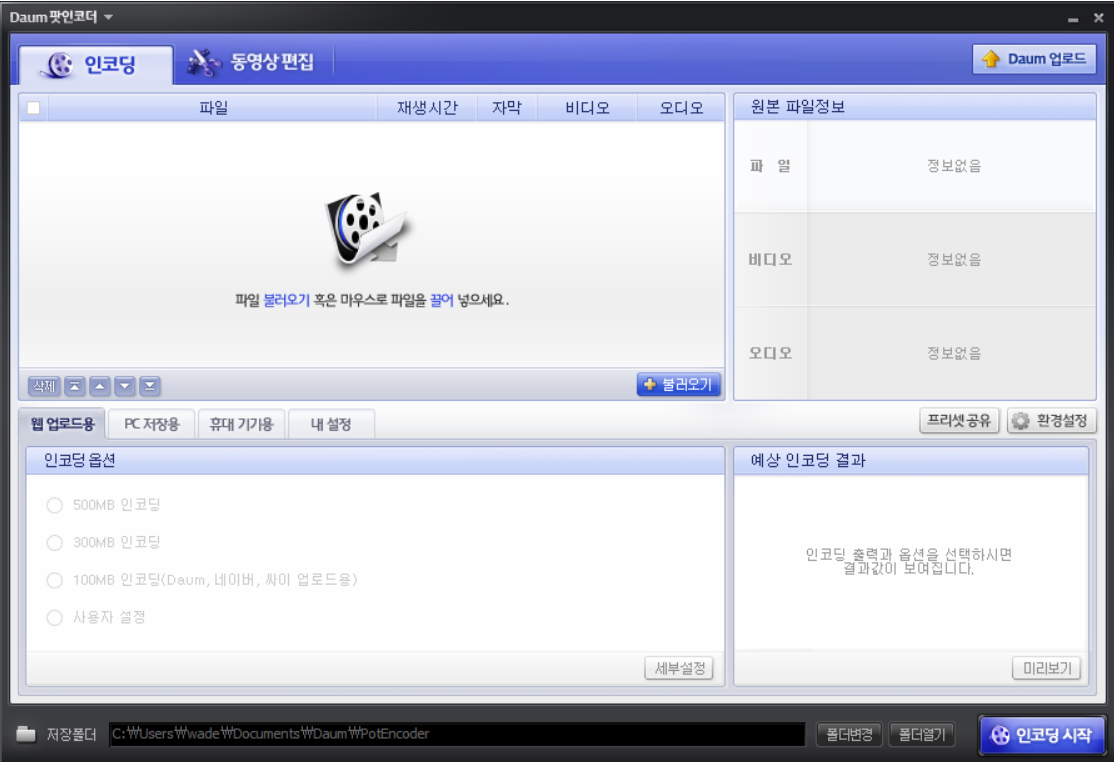Toggle the select-all checkbox in file list header

click(33, 108)
